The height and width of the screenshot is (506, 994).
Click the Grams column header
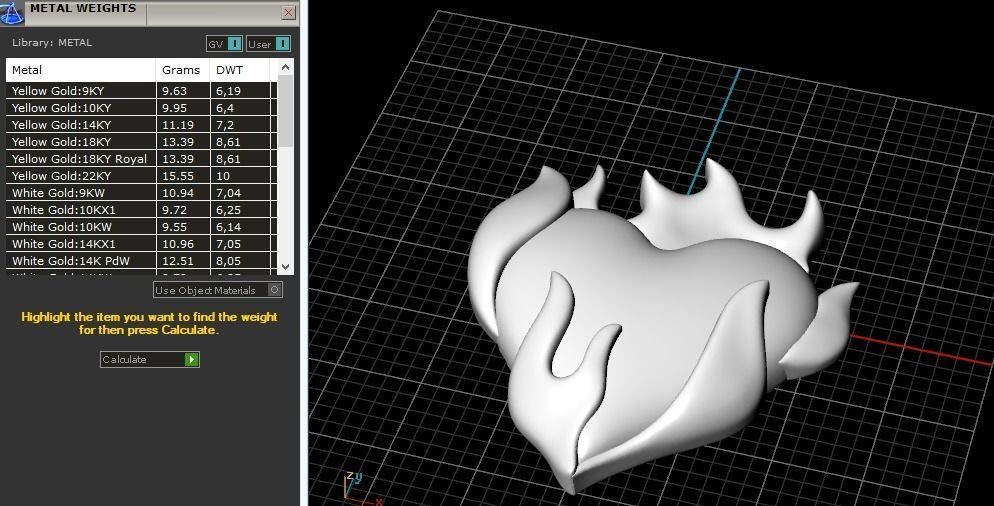(183, 70)
